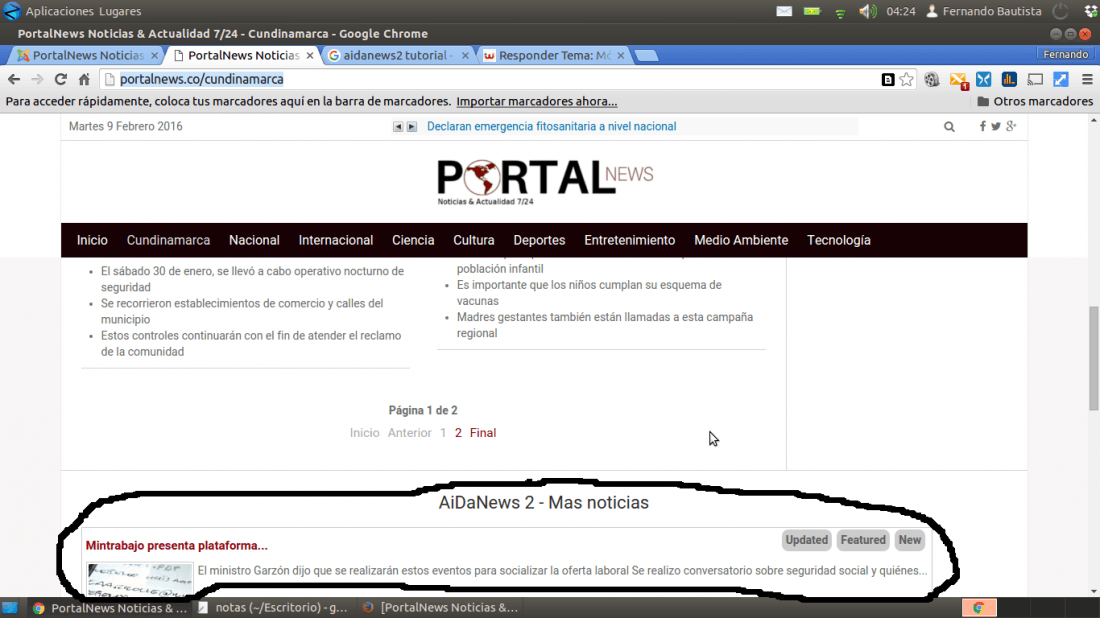Visit PortalNews Facebook page icon
Image resolution: width=1100 pixels, height=618 pixels.
click(x=982, y=126)
